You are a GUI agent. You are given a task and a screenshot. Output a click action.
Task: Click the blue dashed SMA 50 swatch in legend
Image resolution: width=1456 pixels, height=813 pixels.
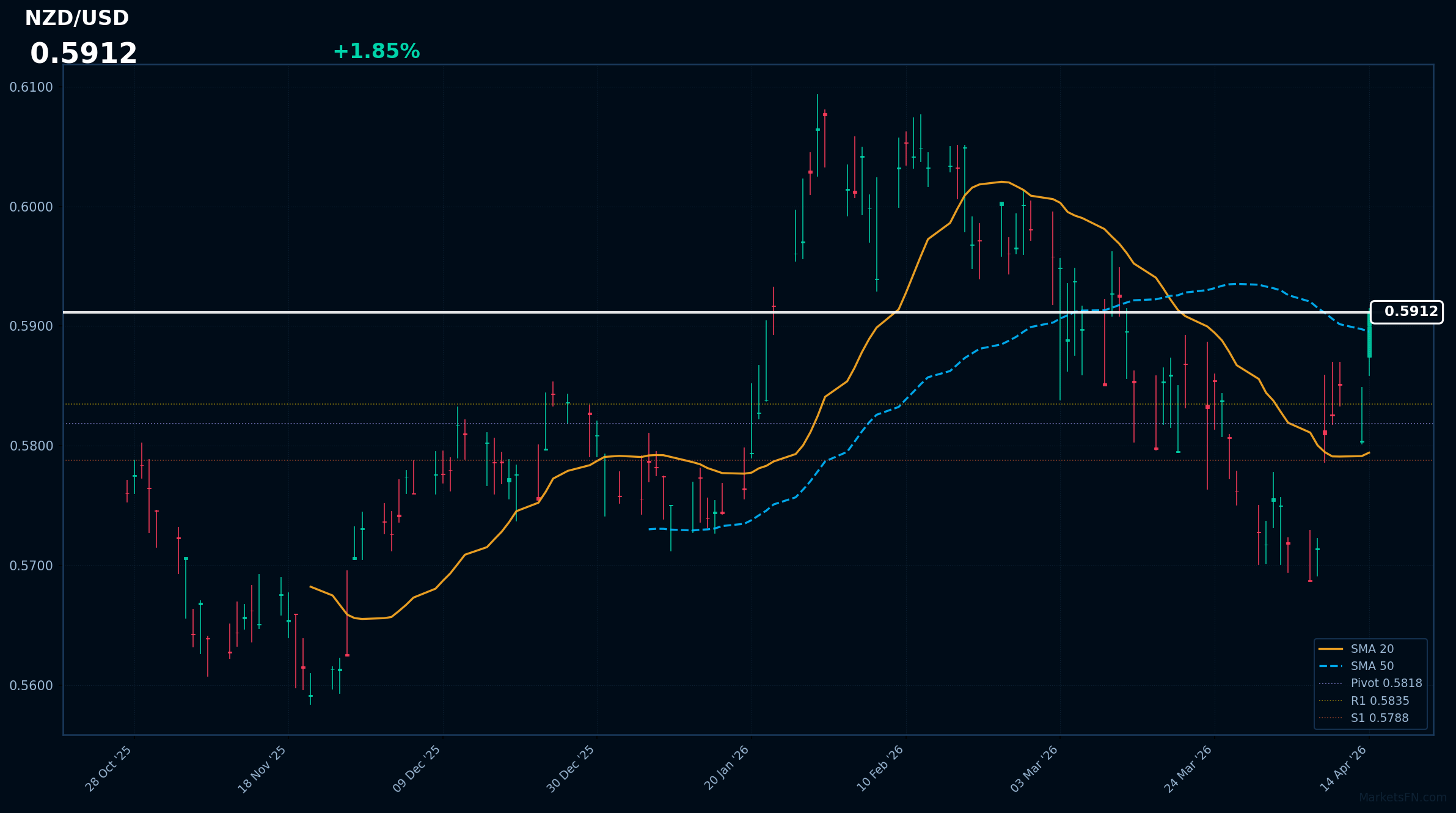point(1331,666)
